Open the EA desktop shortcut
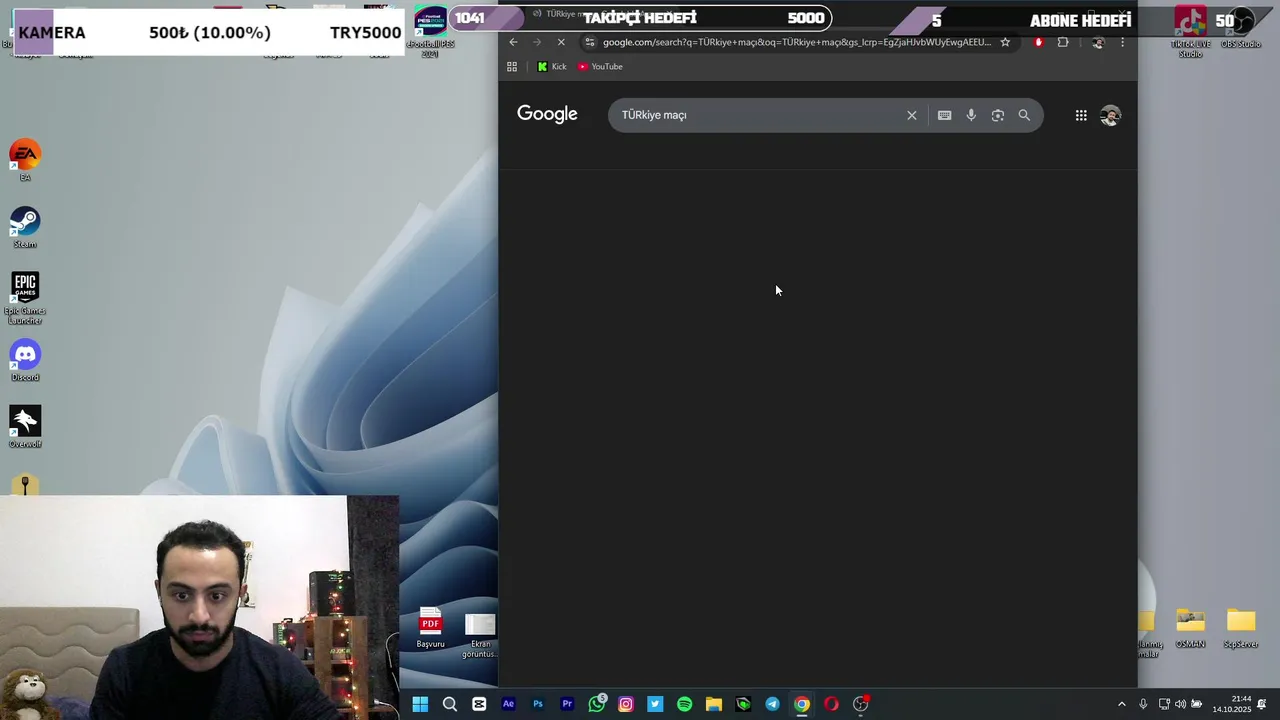Screen dimensions: 1280x720 25,161
